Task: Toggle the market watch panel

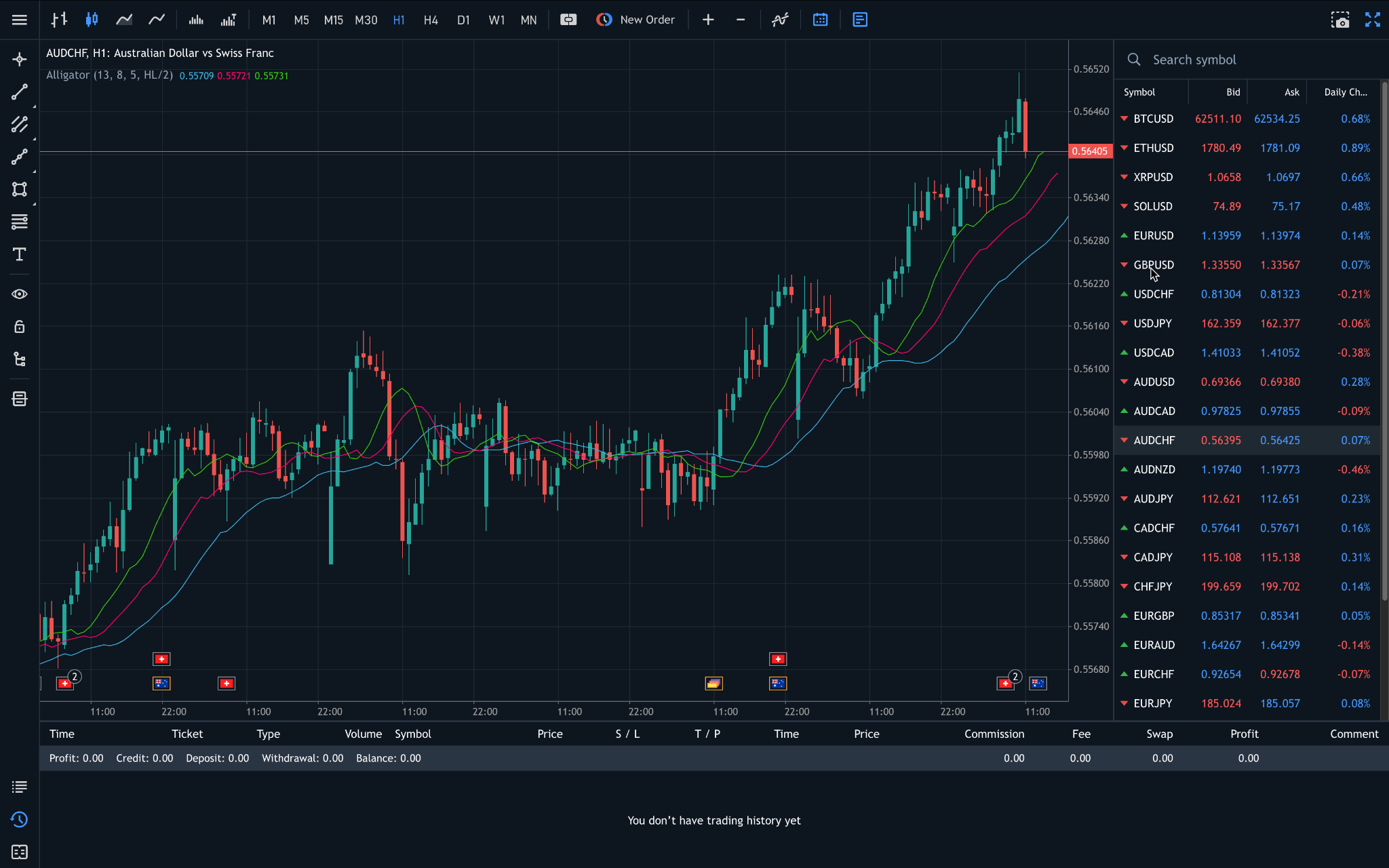Action: pos(860,20)
